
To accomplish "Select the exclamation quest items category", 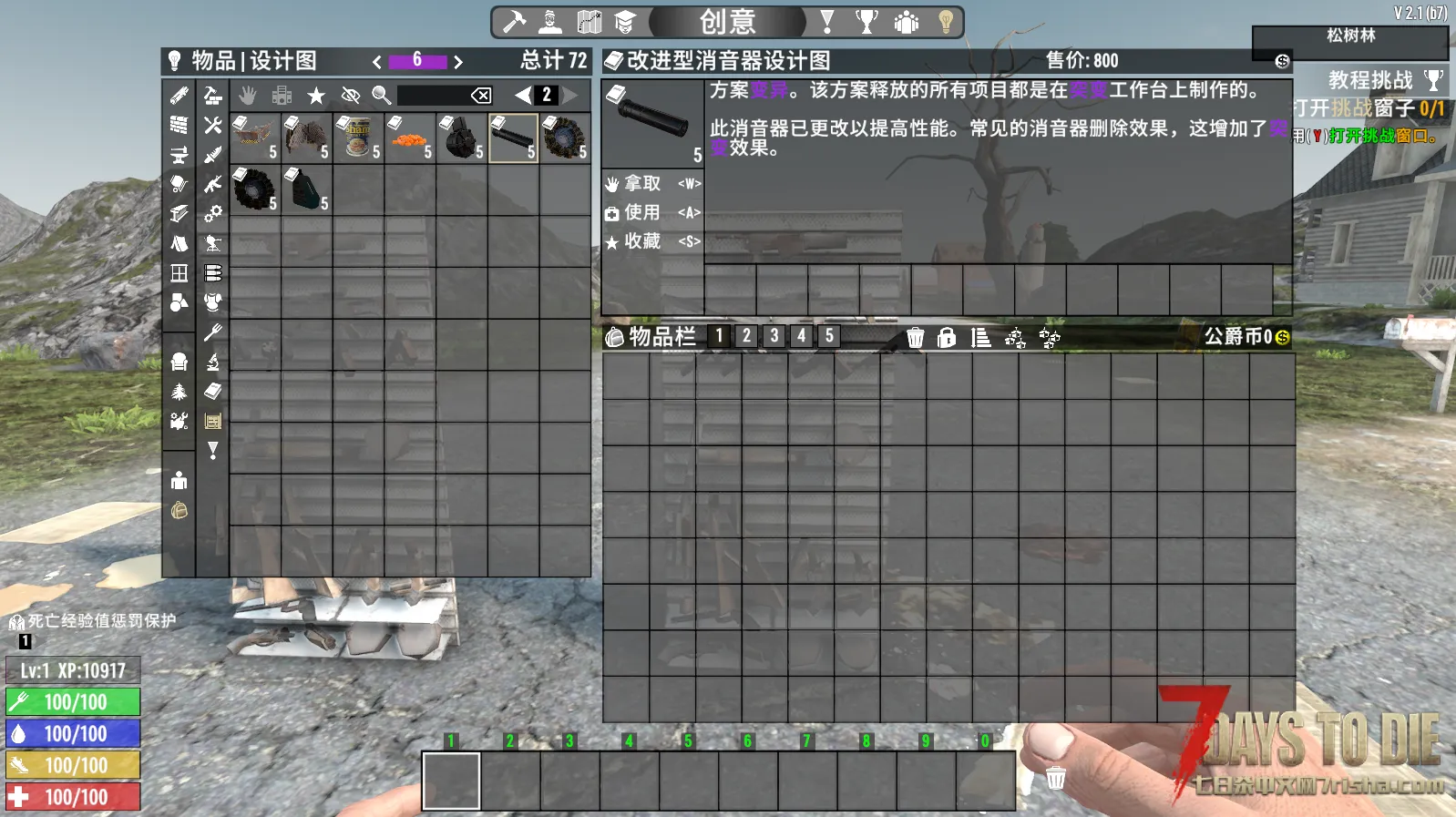I will click(213, 451).
